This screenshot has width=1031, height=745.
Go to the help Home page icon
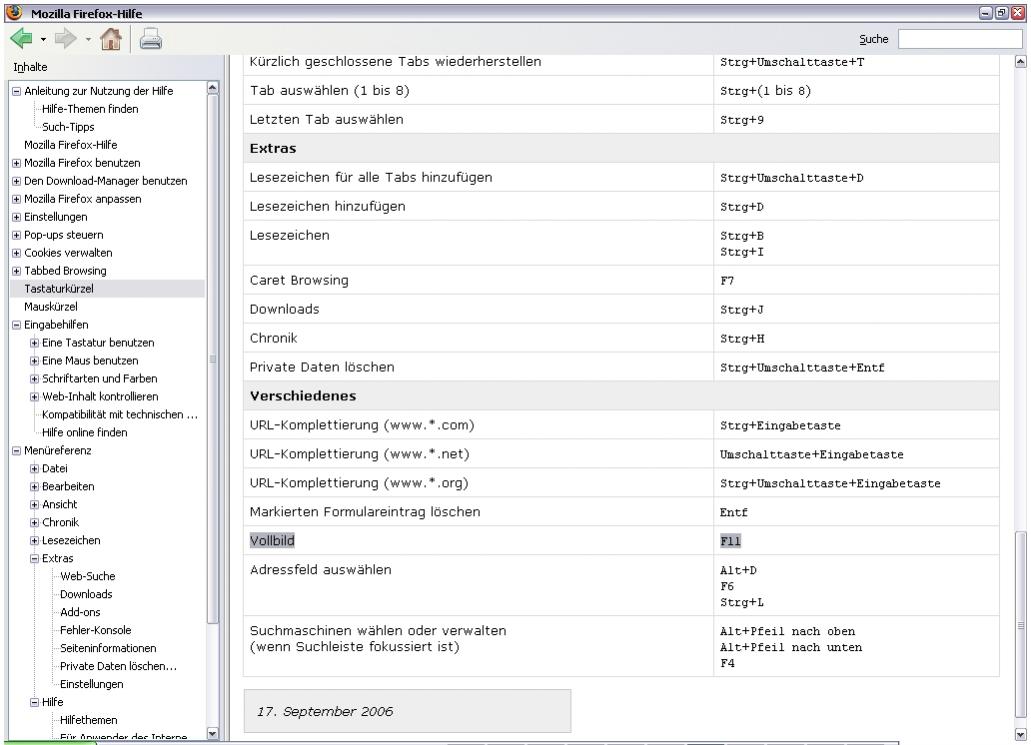(111, 39)
